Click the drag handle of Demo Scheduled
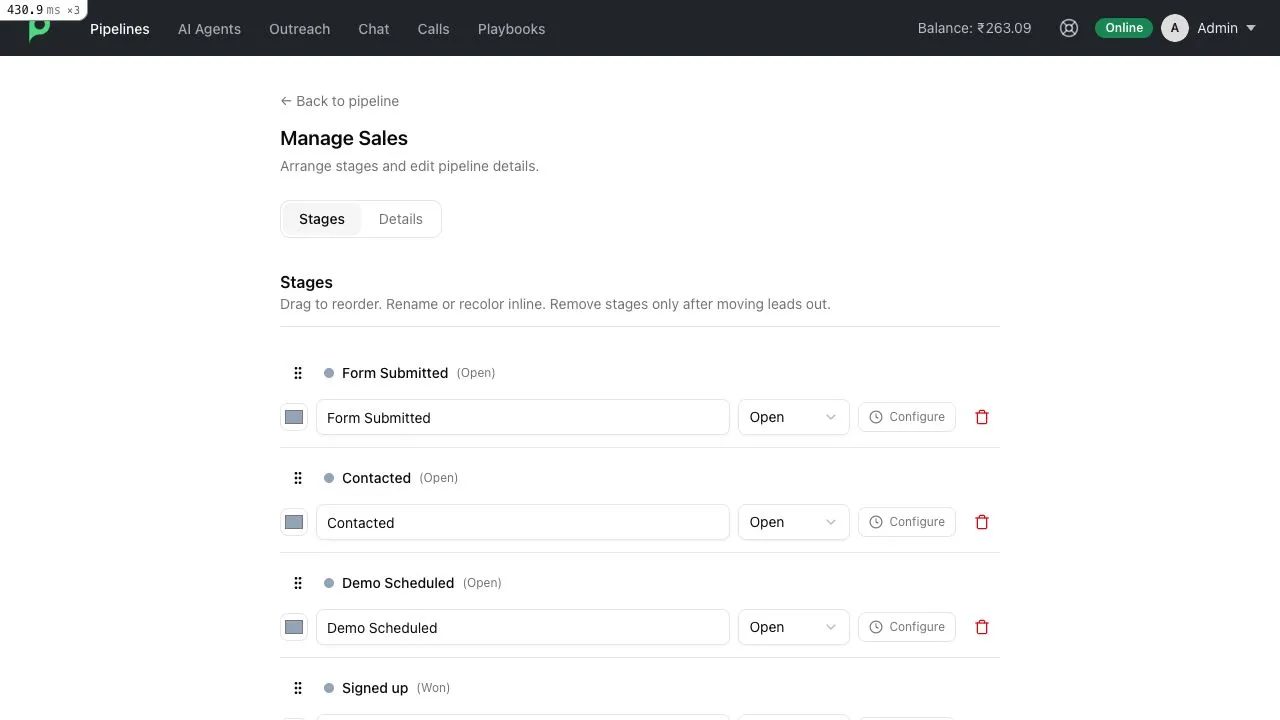Image resolution: width=1280 pixels, height=720 pixels. coord(297,583)
